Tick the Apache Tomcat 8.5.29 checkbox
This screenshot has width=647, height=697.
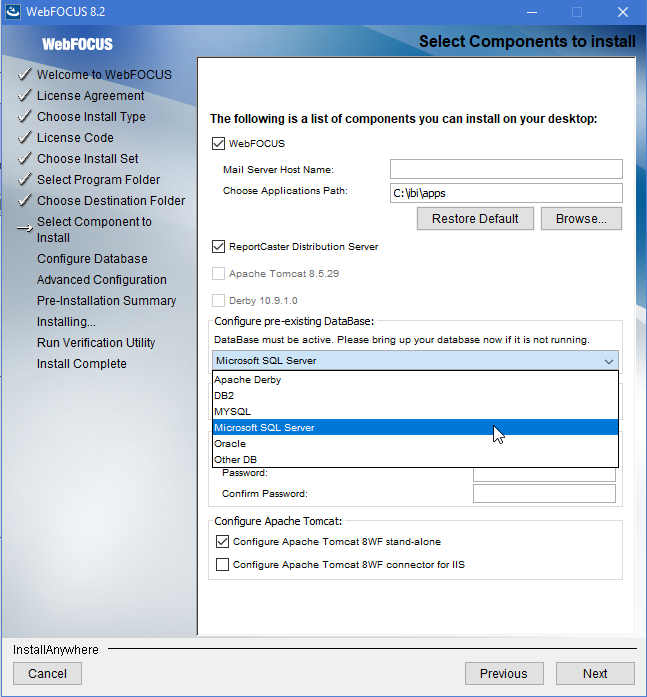point(218,273)
